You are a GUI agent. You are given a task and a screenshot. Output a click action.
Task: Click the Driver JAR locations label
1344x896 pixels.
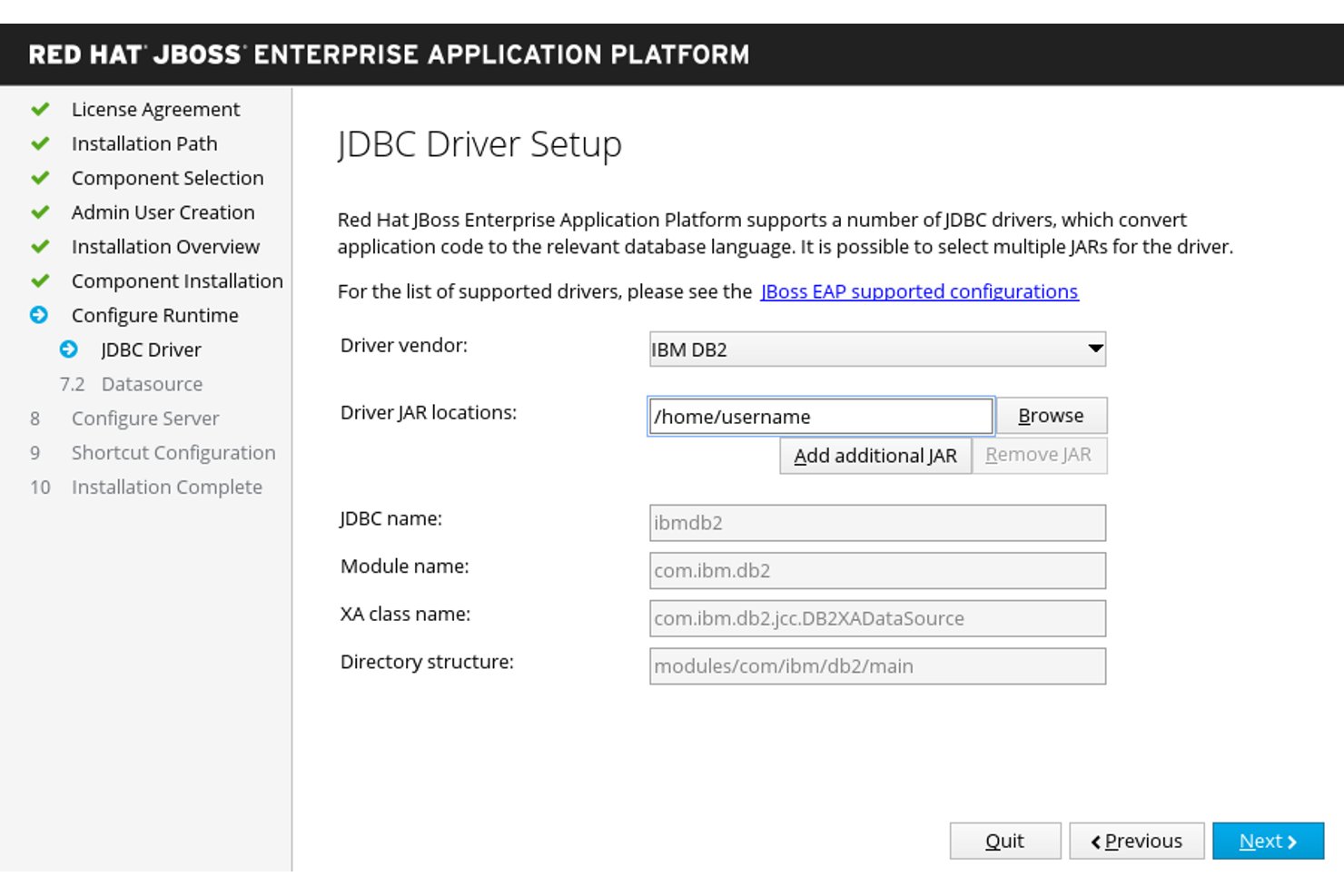429,413
